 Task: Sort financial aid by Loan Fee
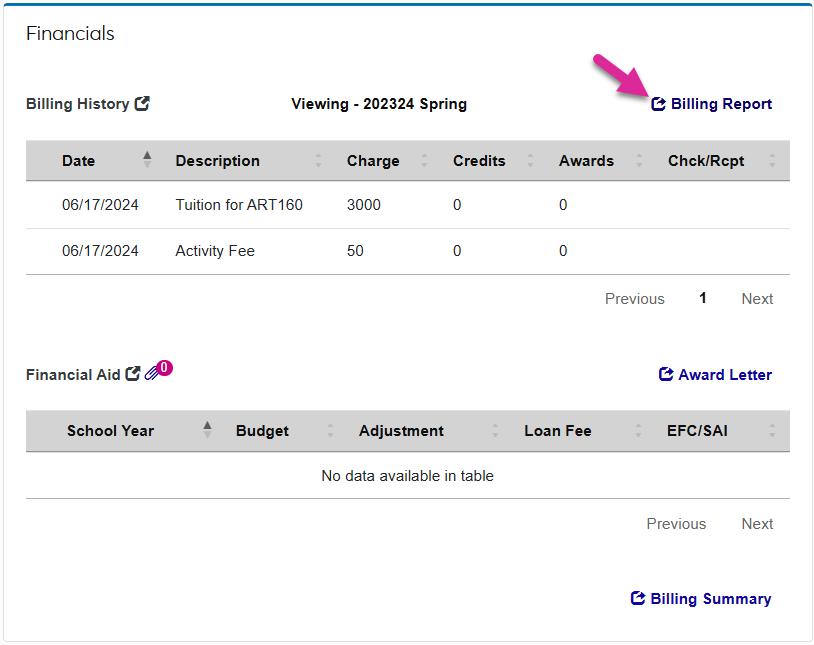coord(557,431)
